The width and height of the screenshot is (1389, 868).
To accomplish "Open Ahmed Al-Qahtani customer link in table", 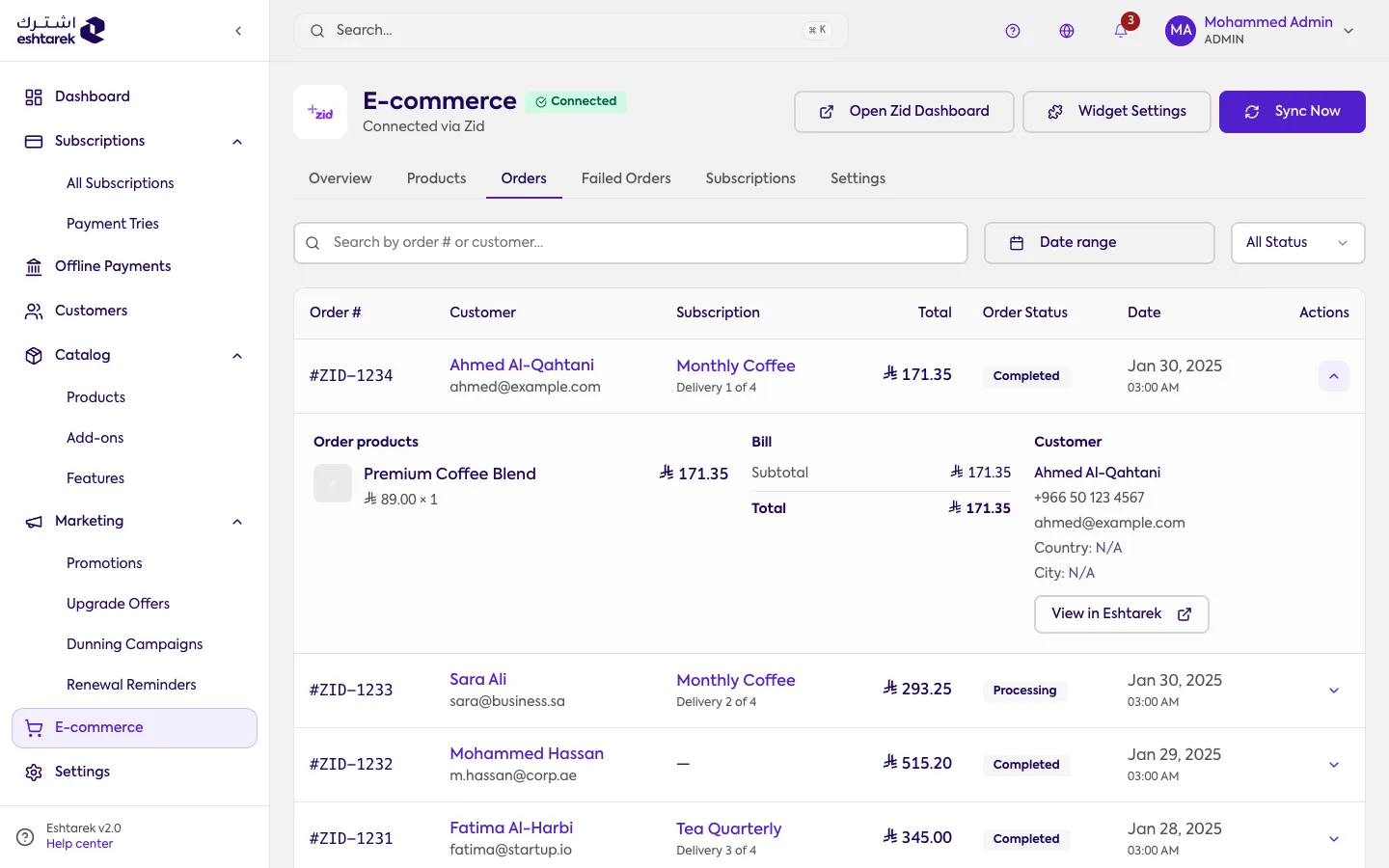I will 522,366.
